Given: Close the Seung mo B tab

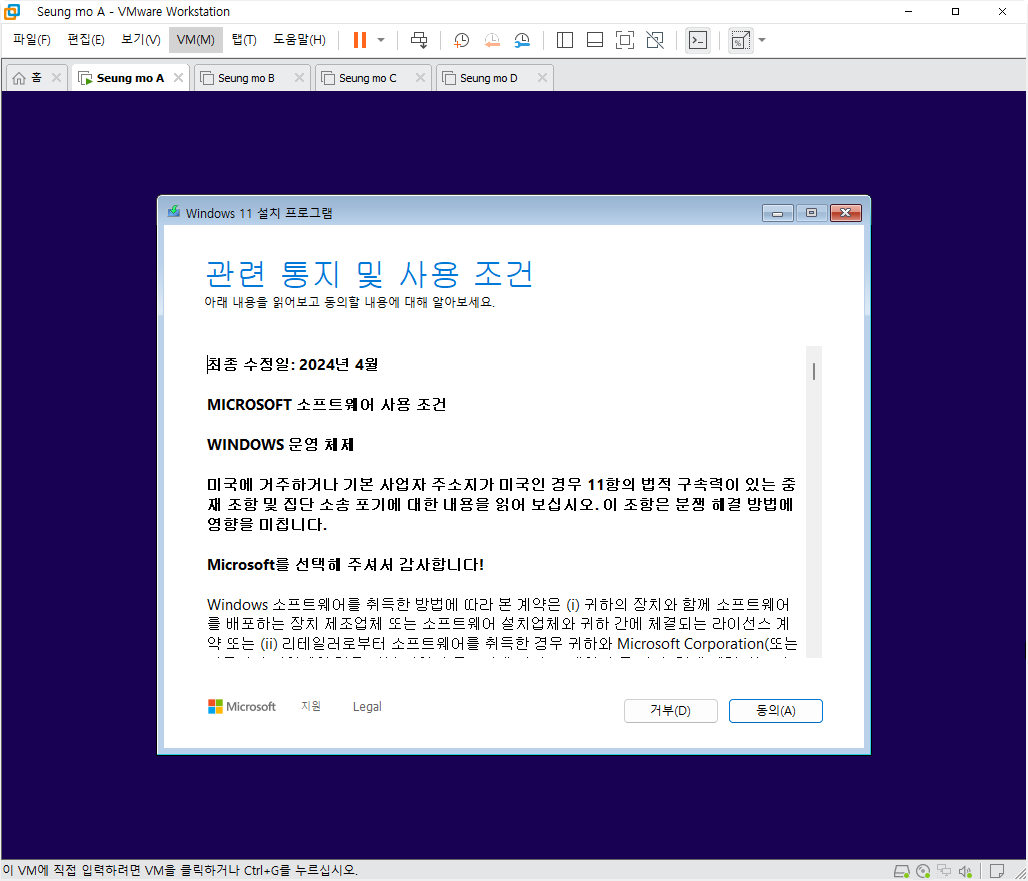Looking at the screenshot, I should coord(299,77).
